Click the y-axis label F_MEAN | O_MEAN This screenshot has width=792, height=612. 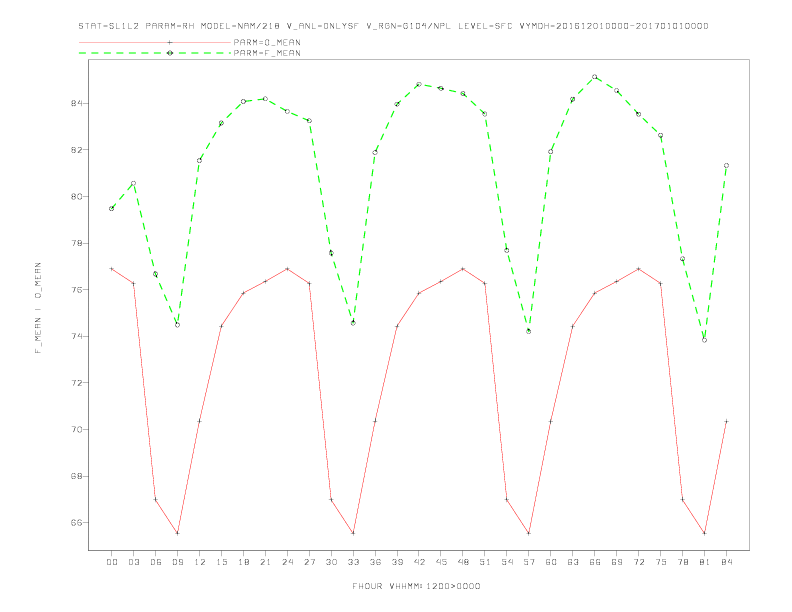tap(38, 308)
